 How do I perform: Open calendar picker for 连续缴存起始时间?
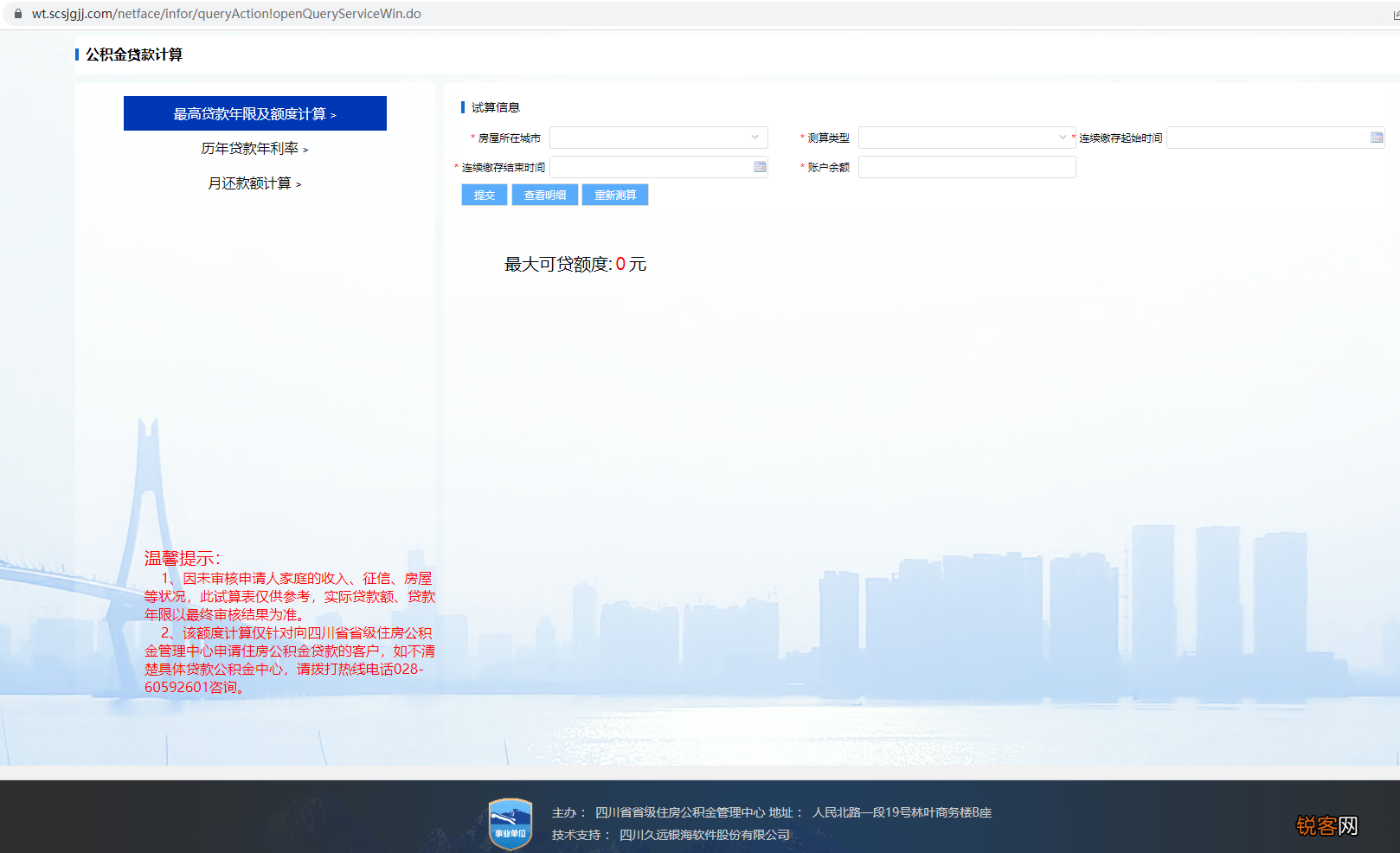pos(1376,137)
